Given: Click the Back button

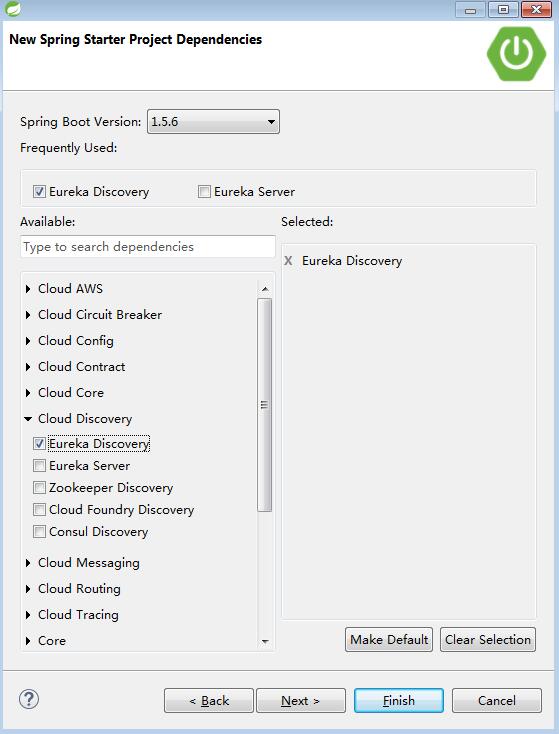Looking at the screenshot, I should tap(209, 700).
